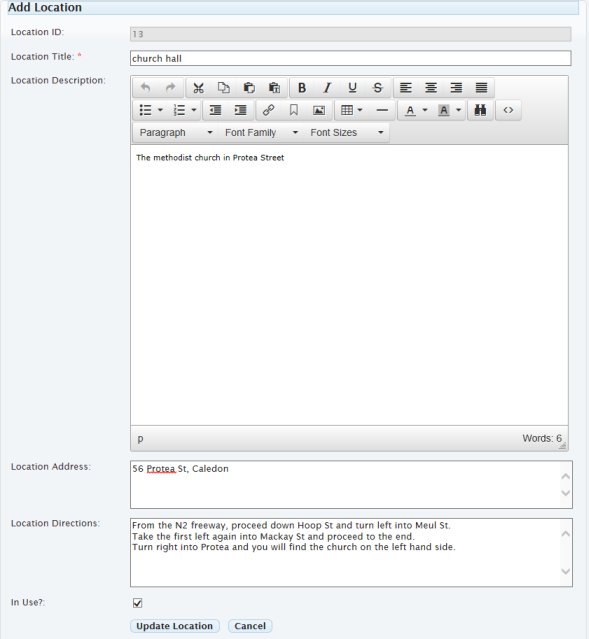
Task: Open source code view icon
Action: pos(508,110)
